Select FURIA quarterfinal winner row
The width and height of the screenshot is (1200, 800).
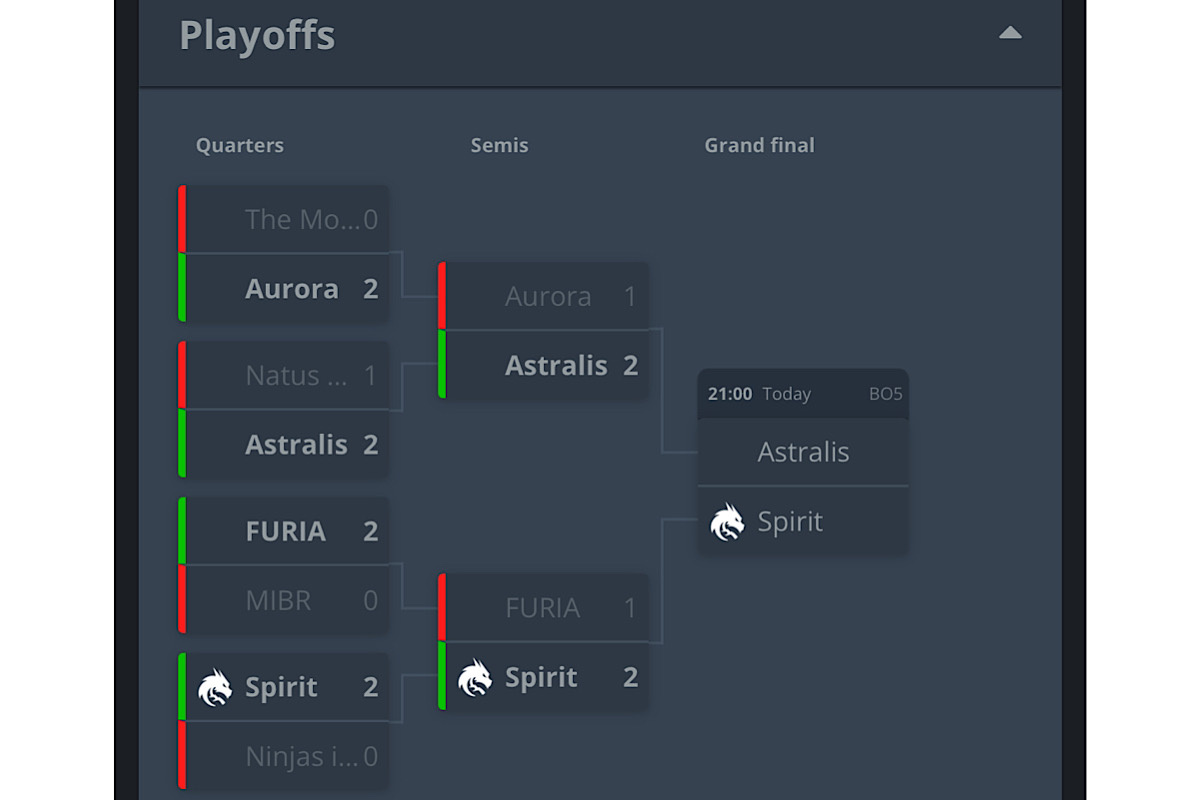(285, 531)
